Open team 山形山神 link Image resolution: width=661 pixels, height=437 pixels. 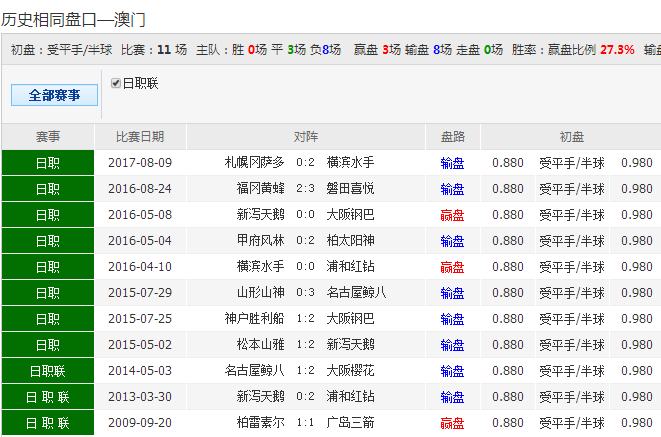260,293
